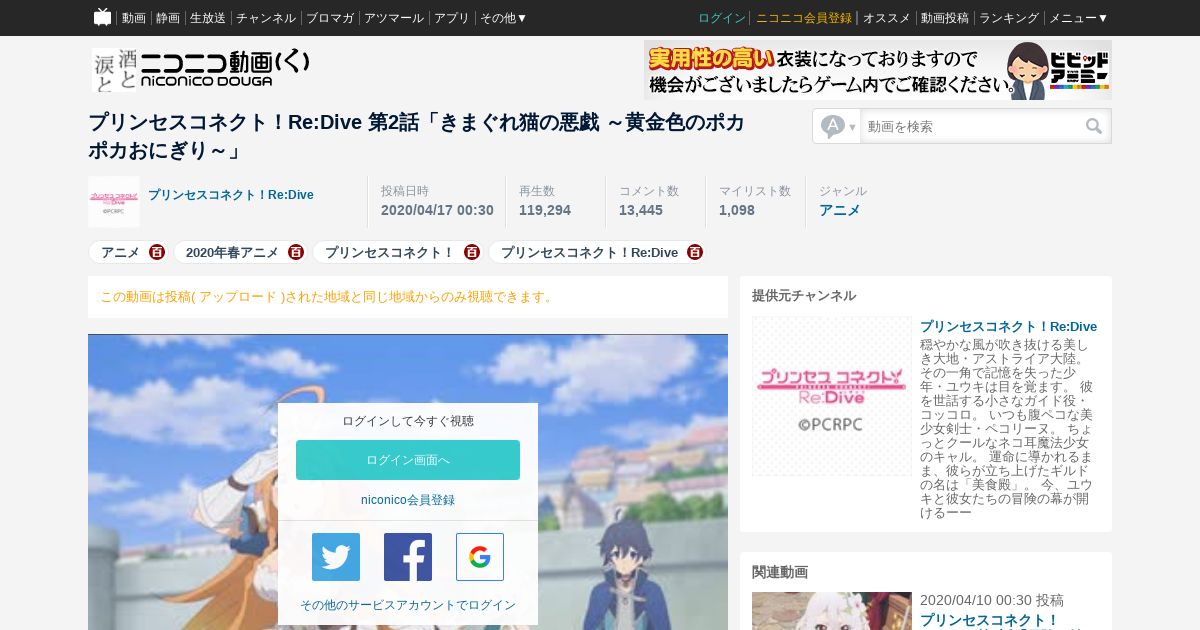Viewport: 1200px width, 630px height.
Task: Go to 静画 in top navigation
Action: coord(167,18)
